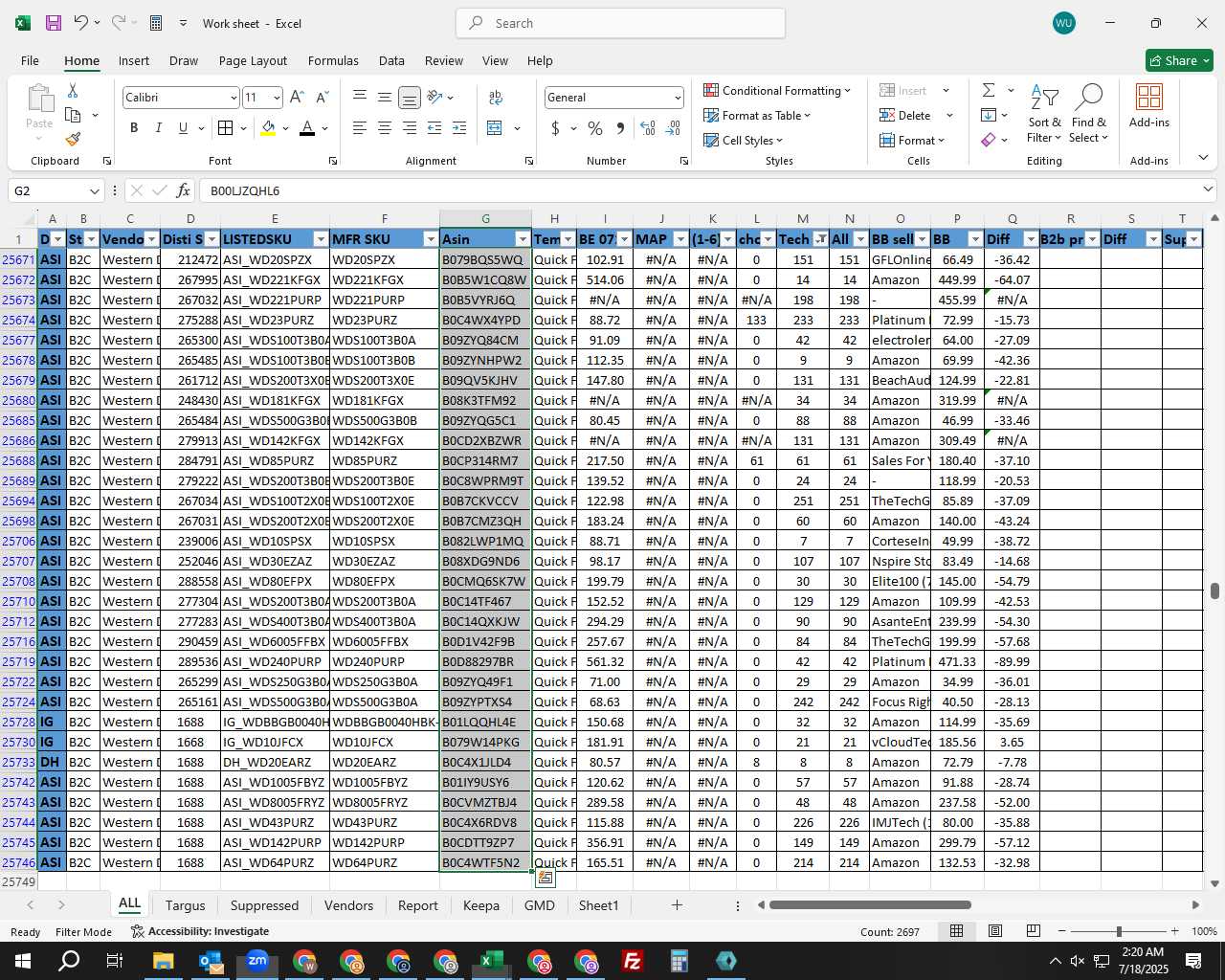Switch to the Targus sheet tab
The width and height of the screenshot is (1225, 980).
click(185, 905)
